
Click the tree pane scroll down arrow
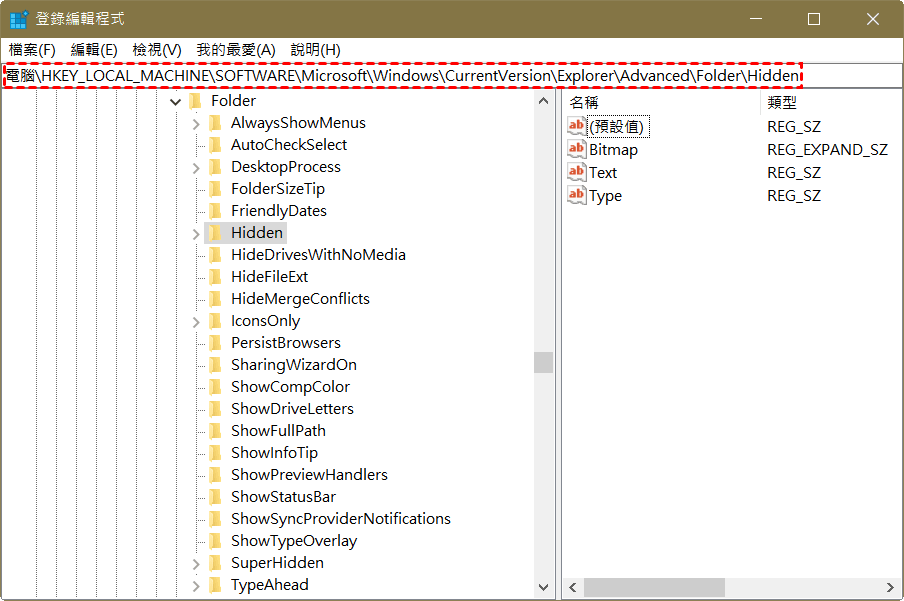tap(543, 588)
